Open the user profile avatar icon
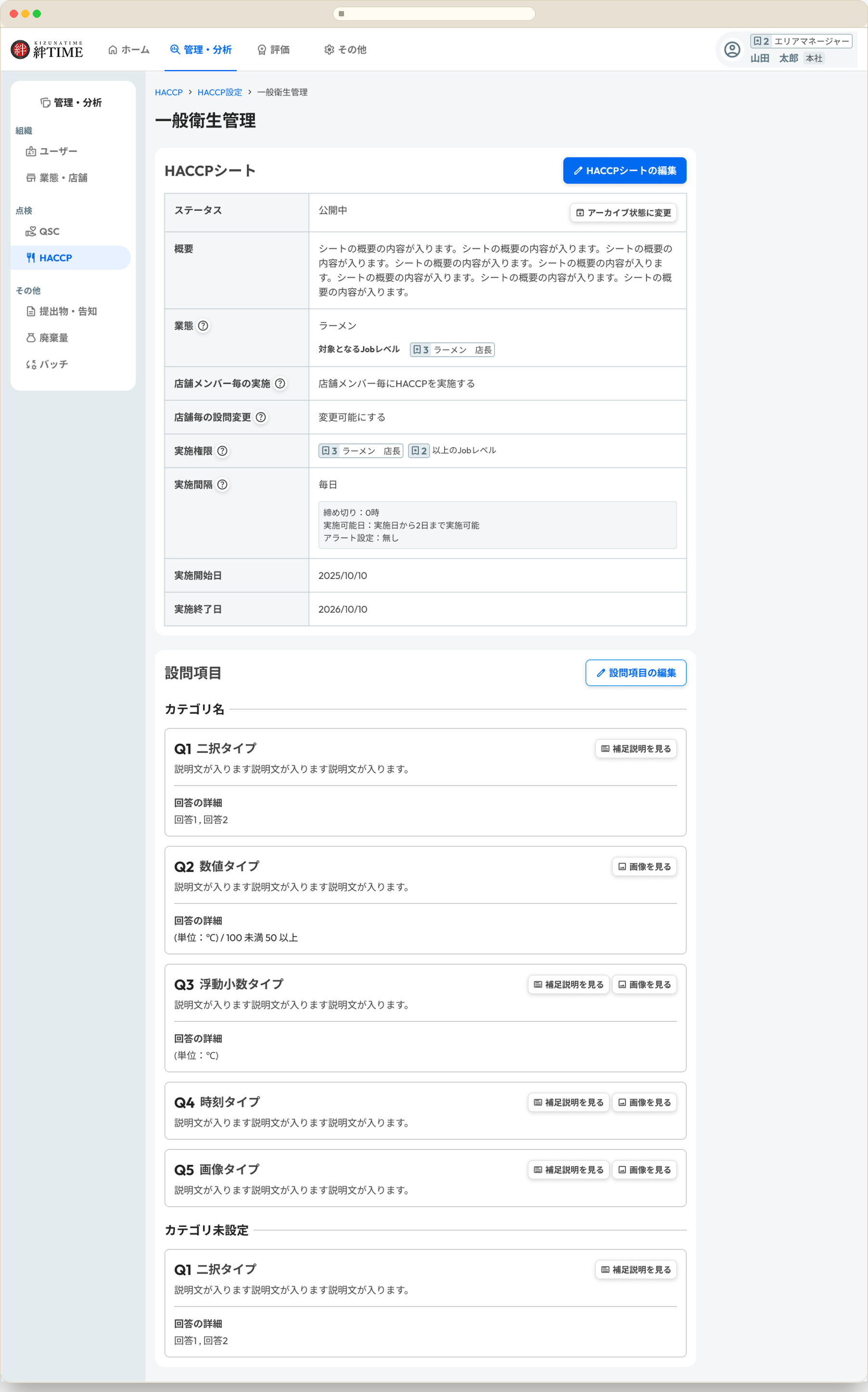The width and height of the screenshot is (868, 1392). [732, 50]
